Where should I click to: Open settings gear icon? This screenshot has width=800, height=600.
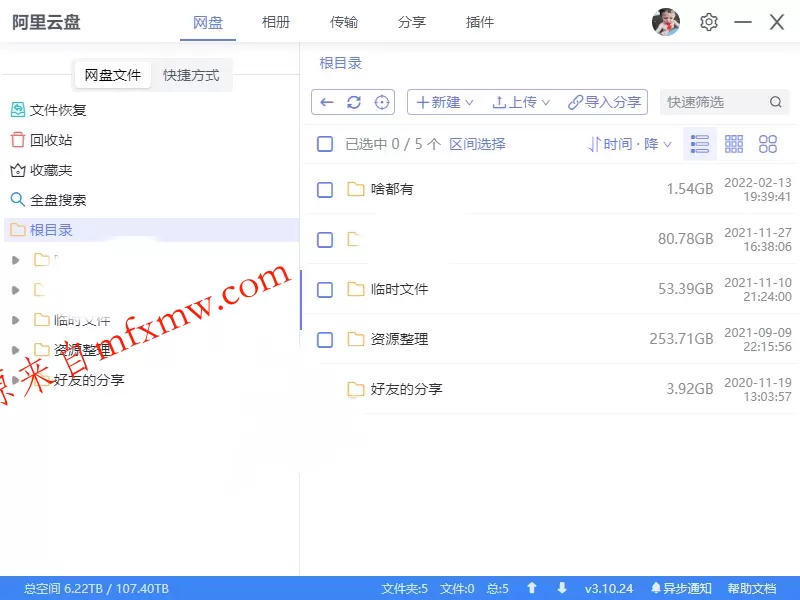click(709, 22)
